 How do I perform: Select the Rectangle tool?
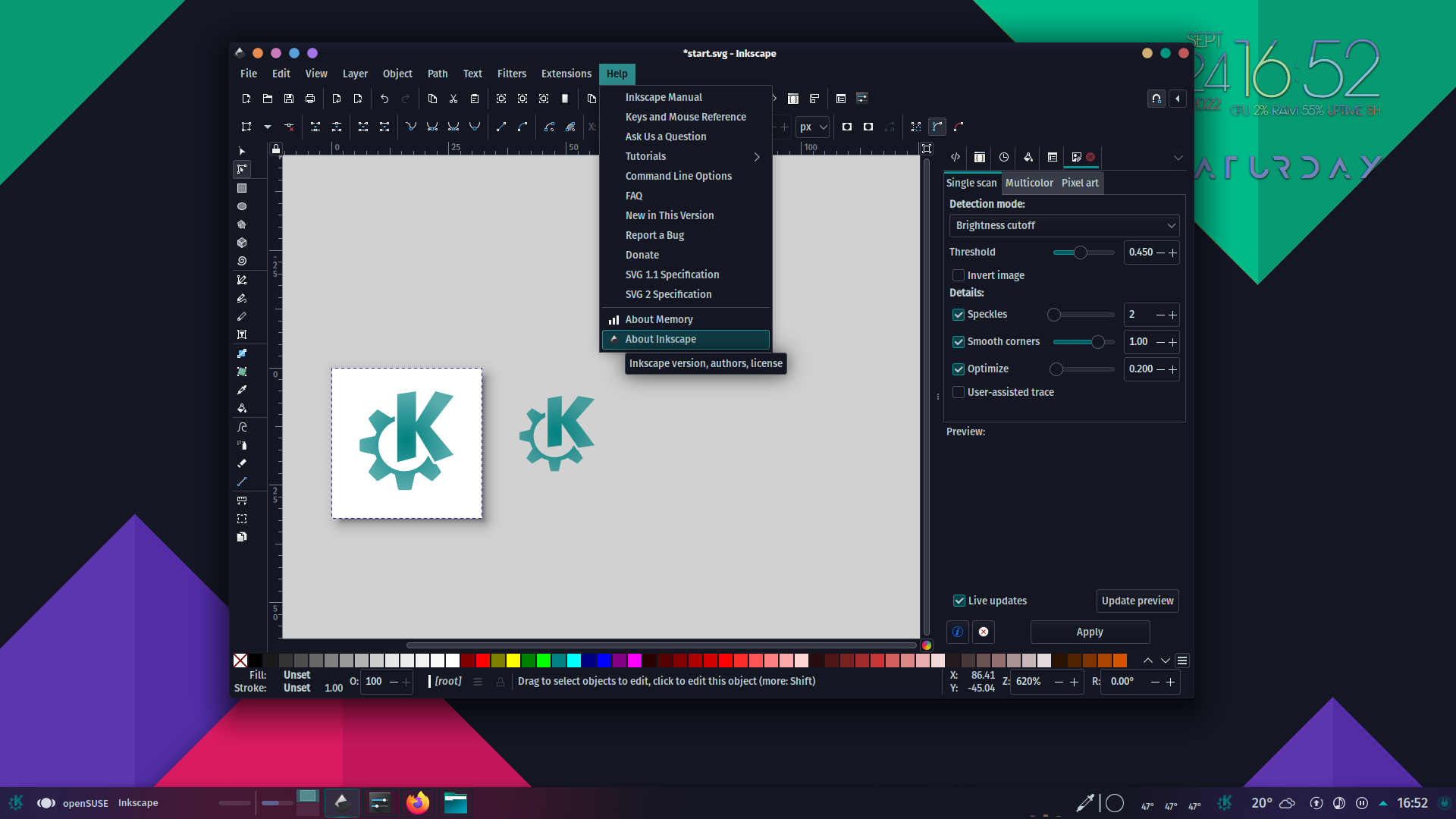pos(242,188)
